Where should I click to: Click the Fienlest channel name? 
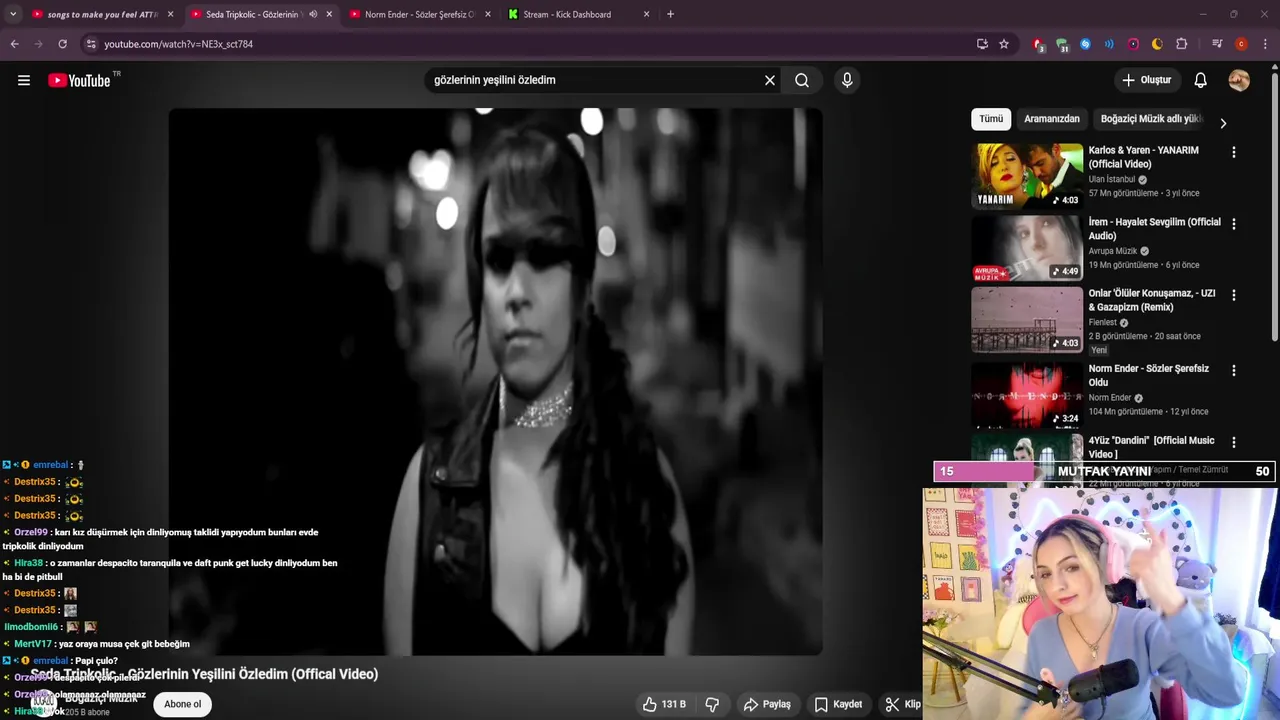click(x=1103, y=322)
